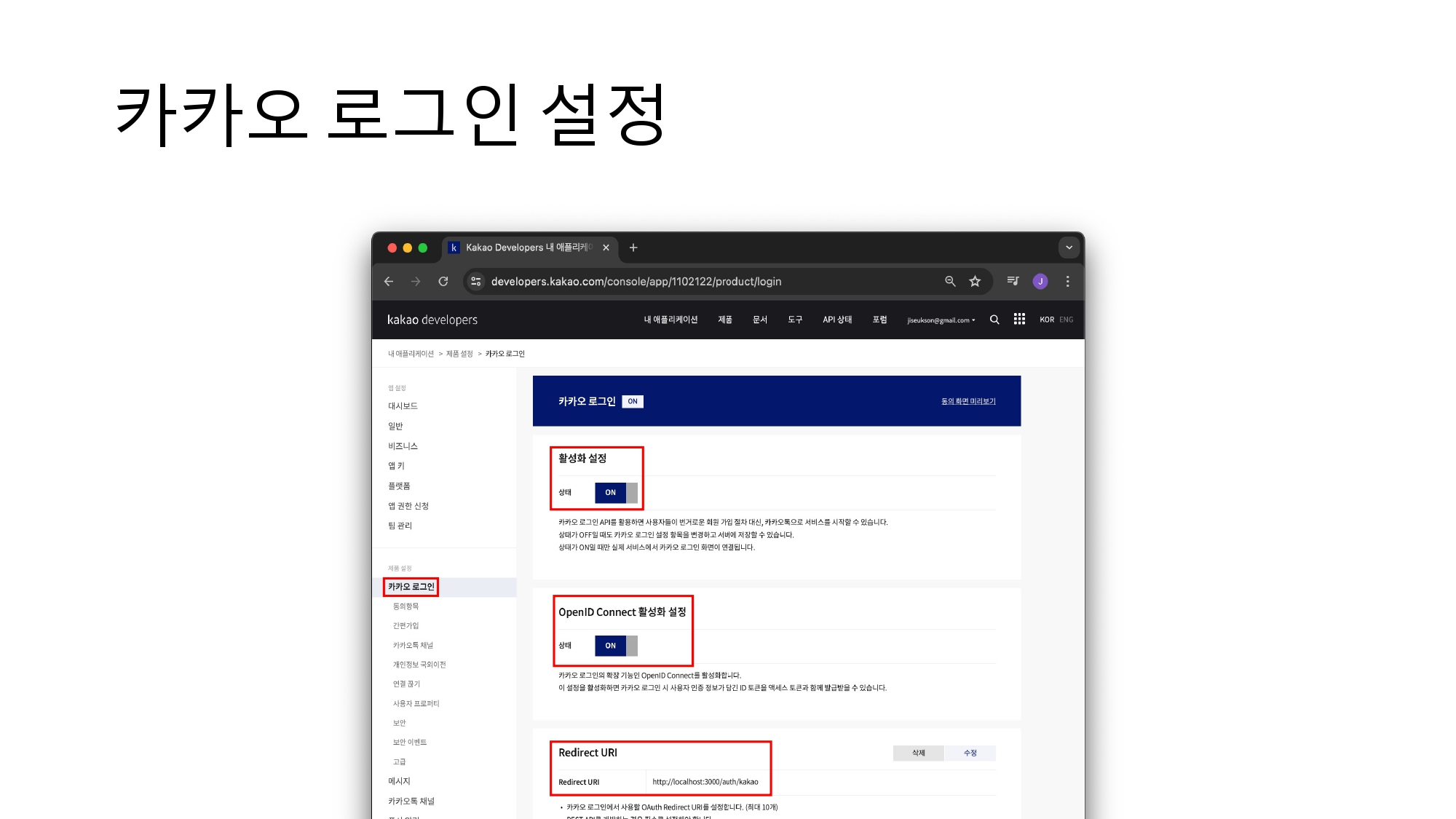The image size is (1456, 819).
Task: Open the media control icon in toolbar
Action: [x=1013, y=281]
